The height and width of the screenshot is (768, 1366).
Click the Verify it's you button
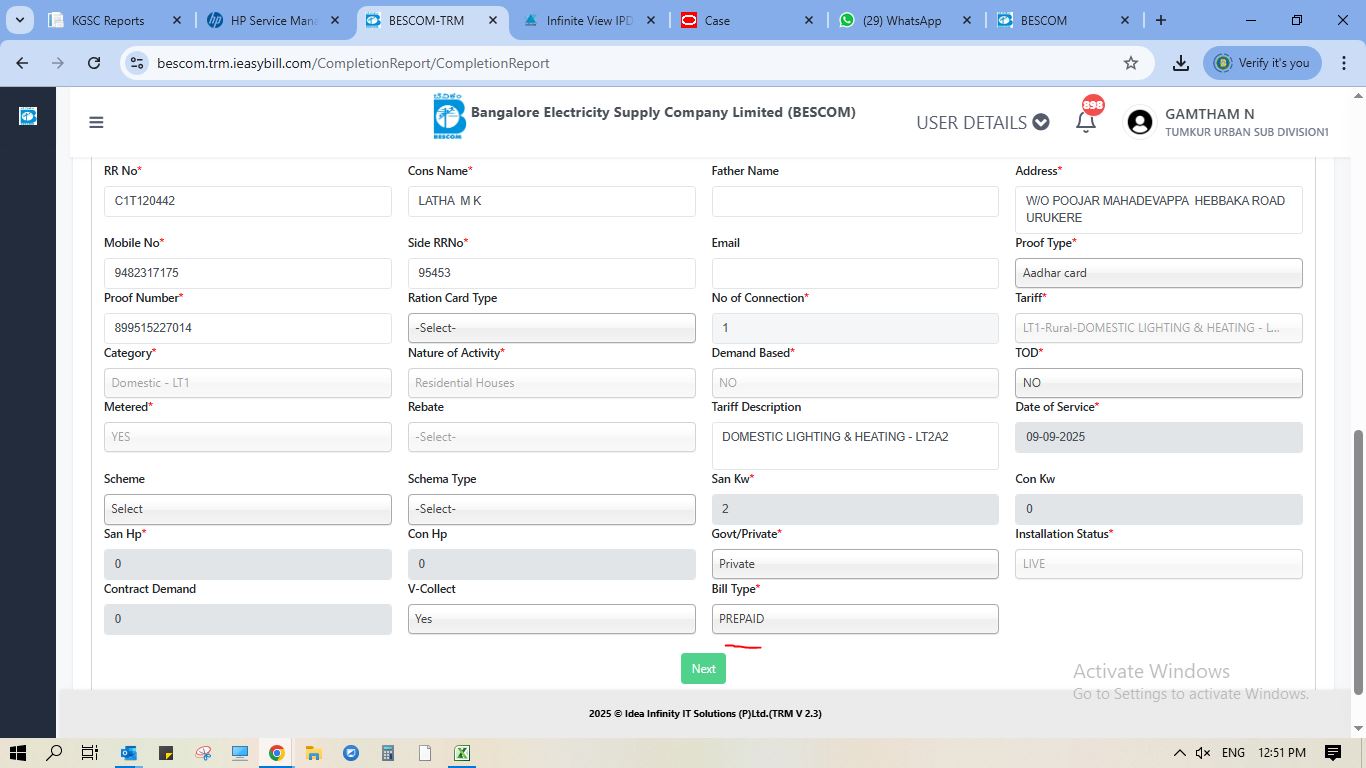pyautogui.click(x=1262, y=63)
